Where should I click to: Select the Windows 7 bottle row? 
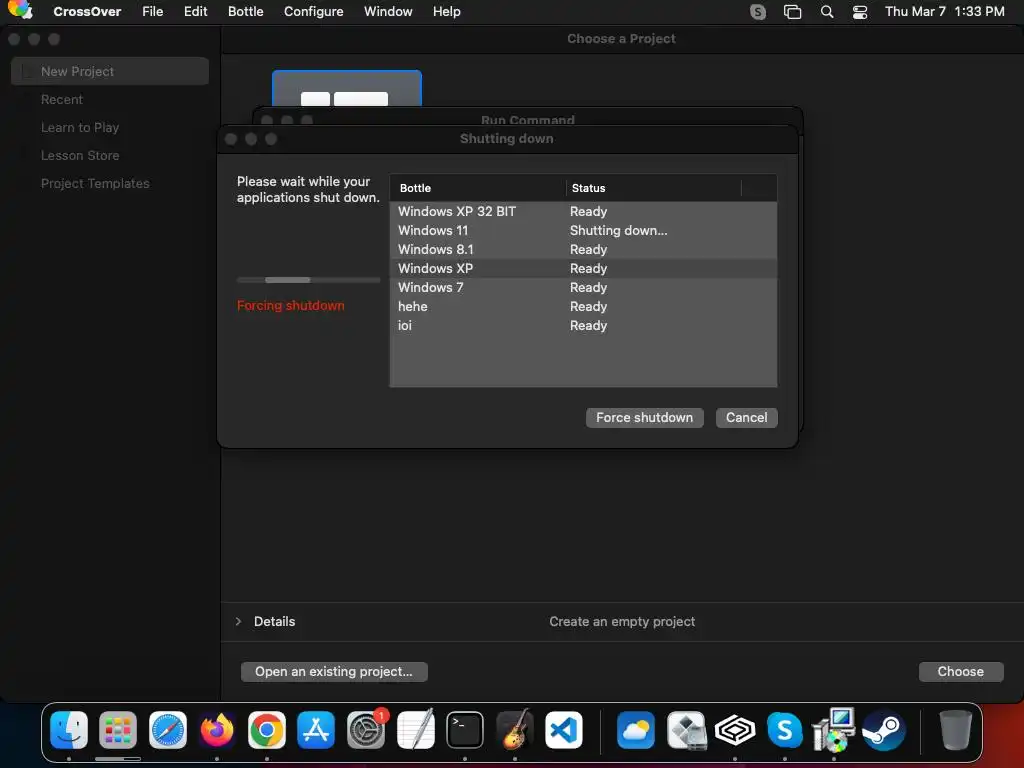pos(583,287)
